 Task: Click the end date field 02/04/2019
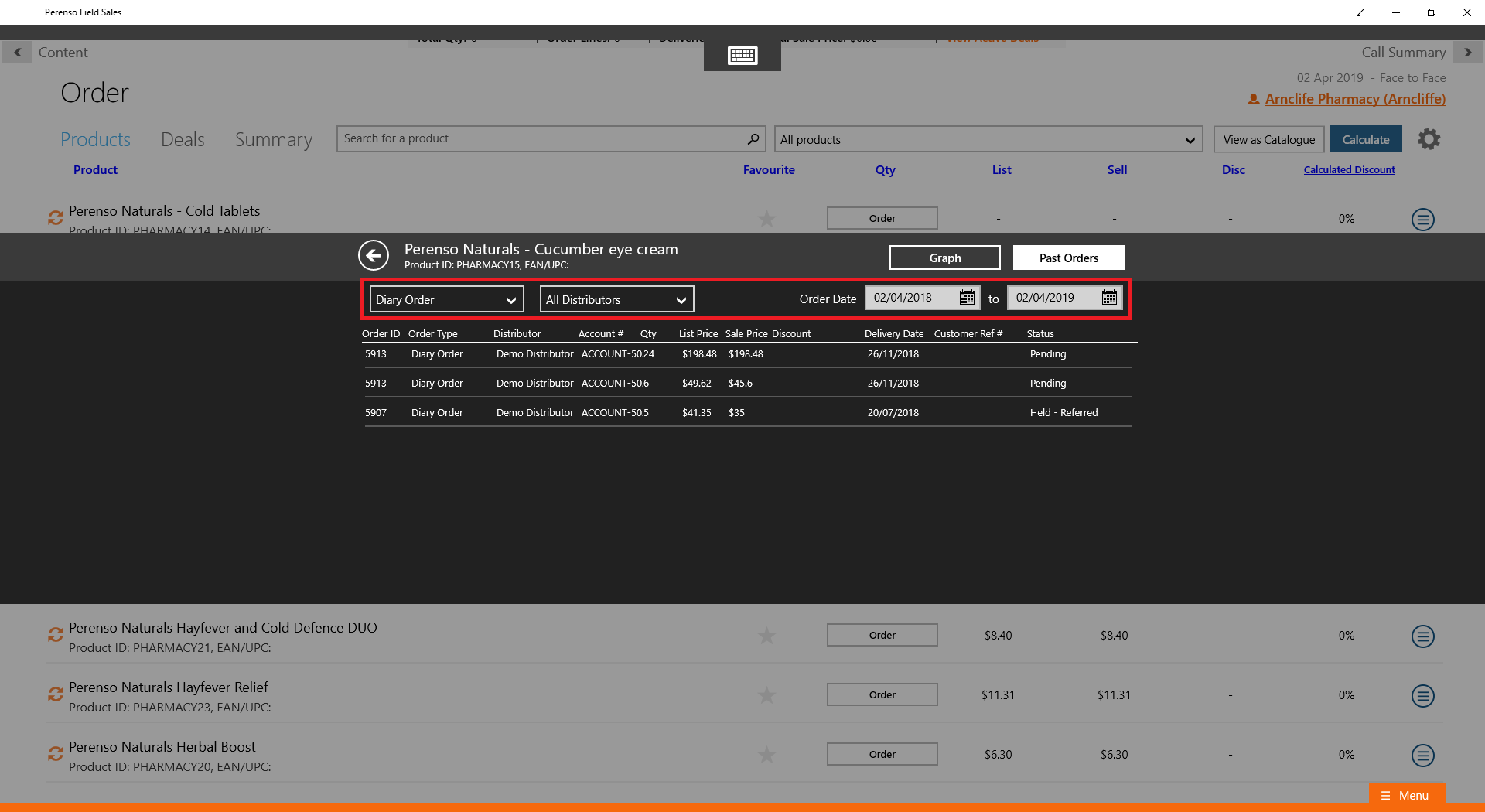[1064, 298]
